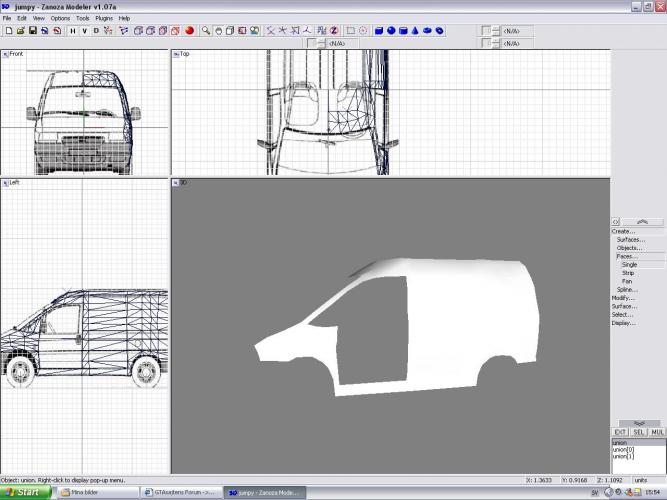
Task: Click the blue sphere primitive icon
Action: 391,31
